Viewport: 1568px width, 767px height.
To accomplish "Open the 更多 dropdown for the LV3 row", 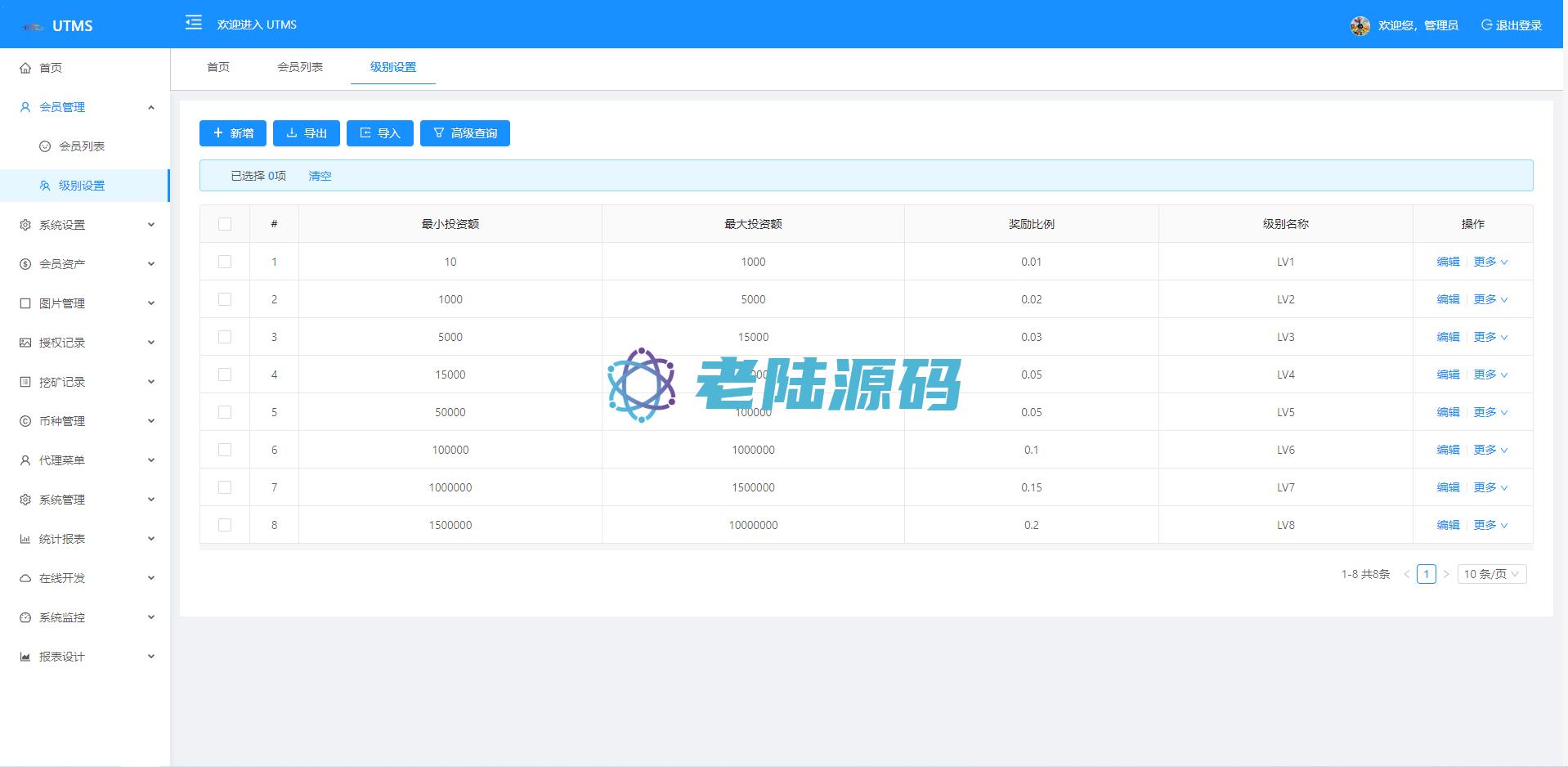I will pos(1490,337).
